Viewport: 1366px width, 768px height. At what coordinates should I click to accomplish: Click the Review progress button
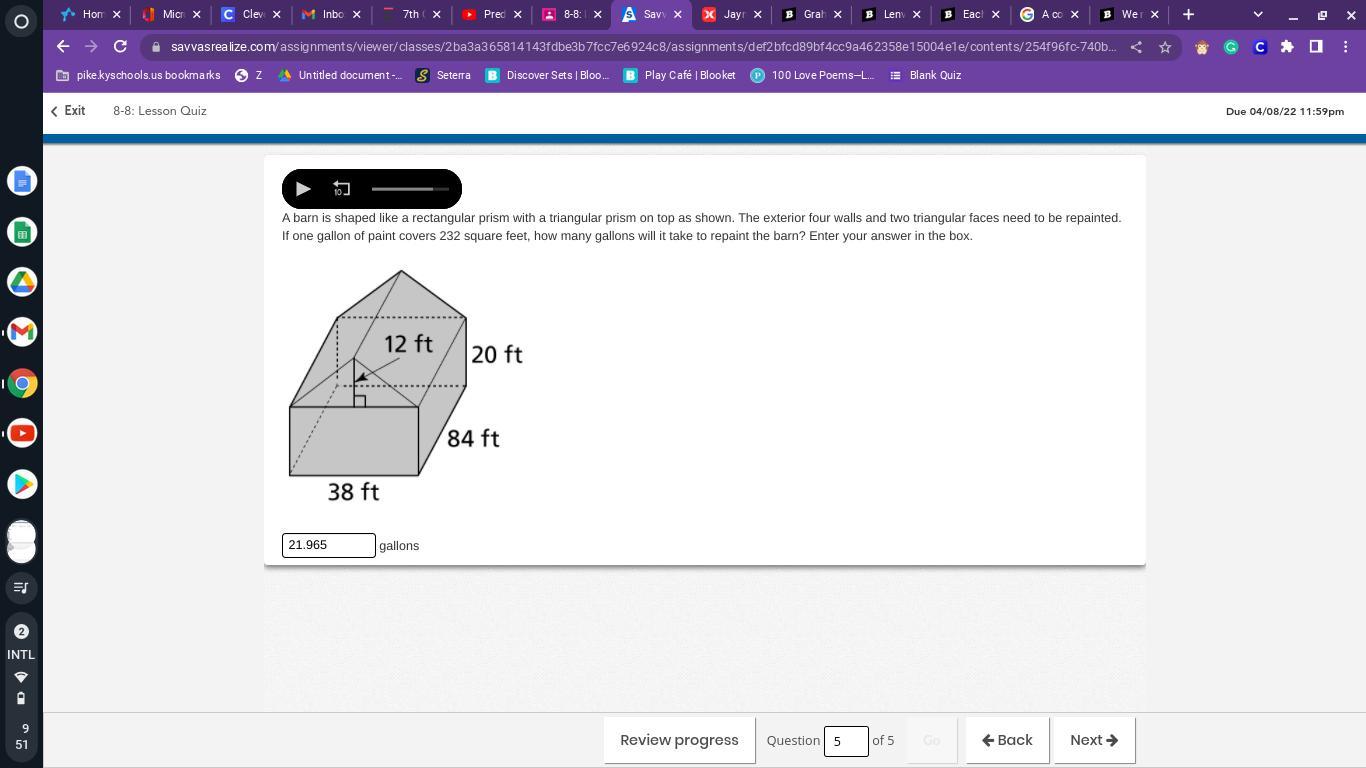point(679,740)
